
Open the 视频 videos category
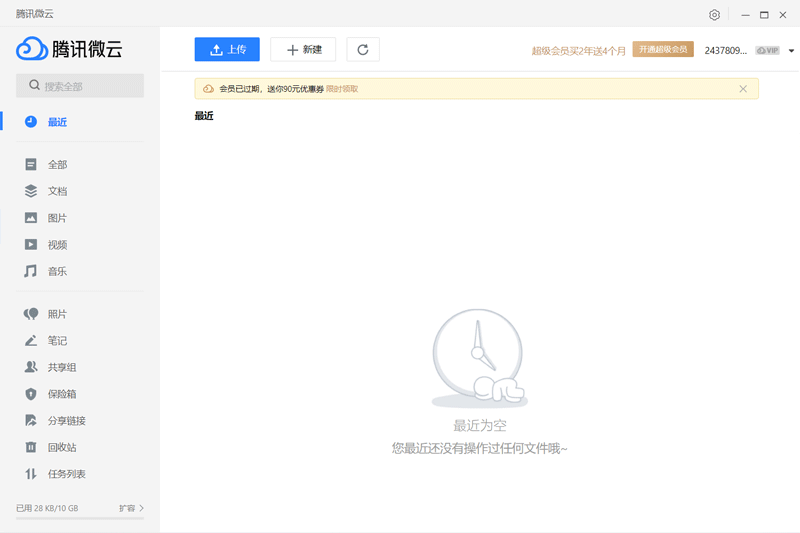[x=57, y=245]
